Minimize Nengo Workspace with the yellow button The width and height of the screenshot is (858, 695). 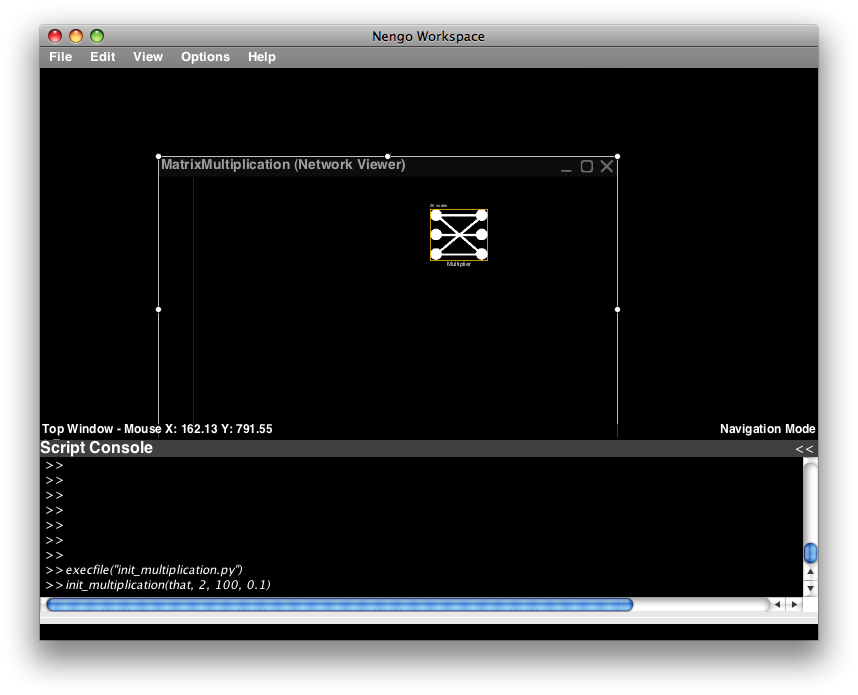(x=76, y=36)
